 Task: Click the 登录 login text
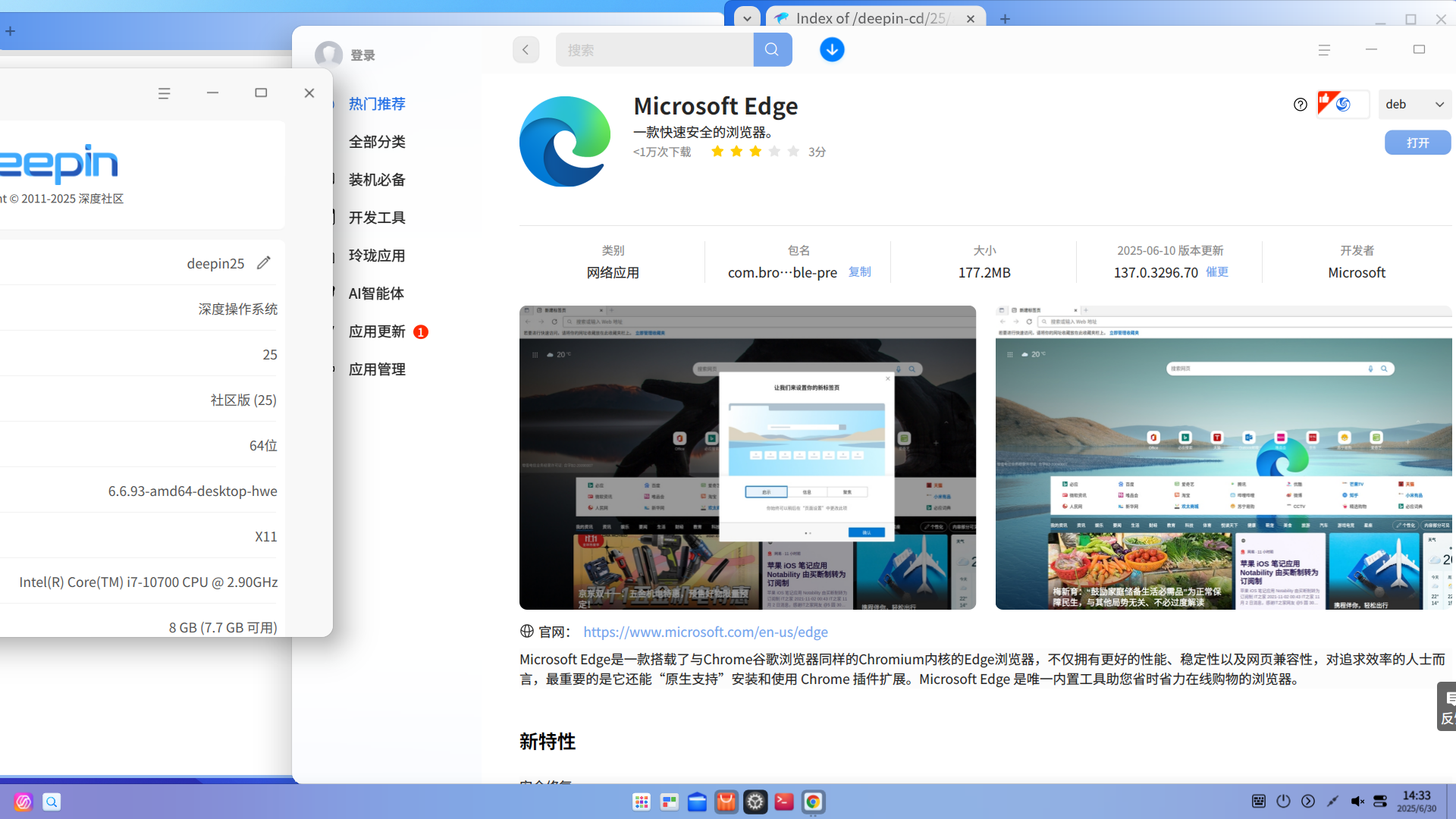362,55
